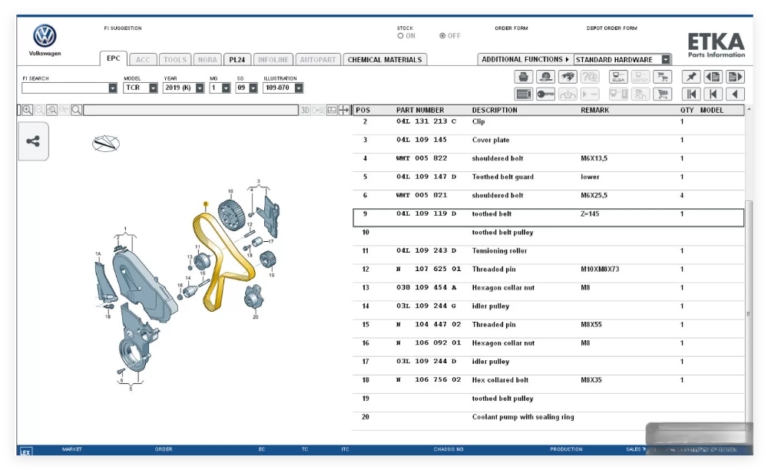Expand the Model TCR dropdown
768x470 pixels.
(153, 88)
